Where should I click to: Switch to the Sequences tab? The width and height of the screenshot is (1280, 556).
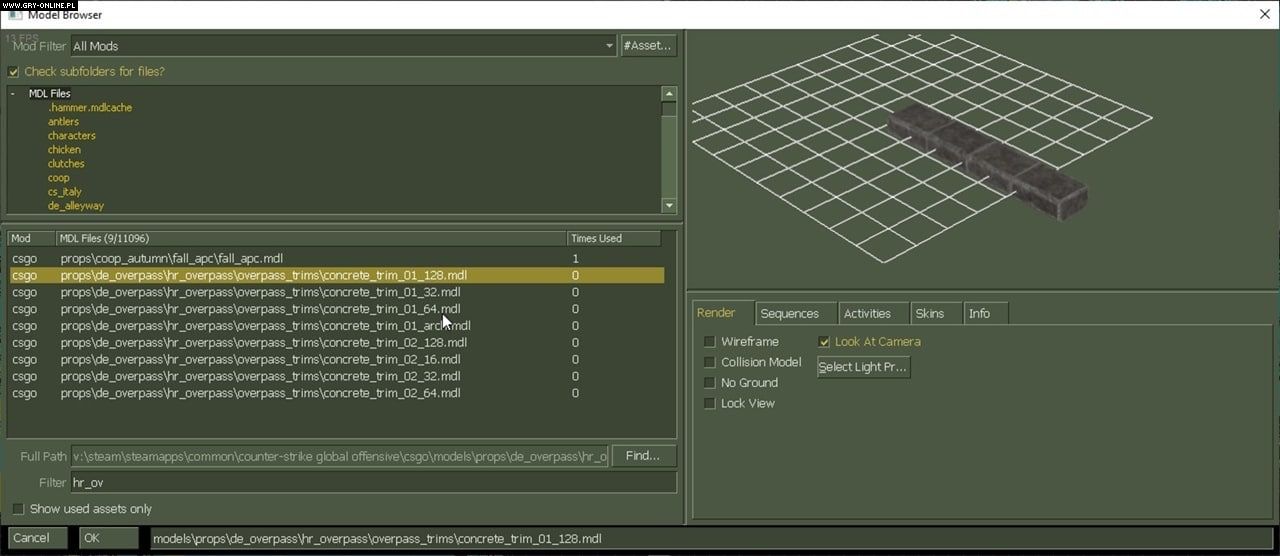(789, 314)
